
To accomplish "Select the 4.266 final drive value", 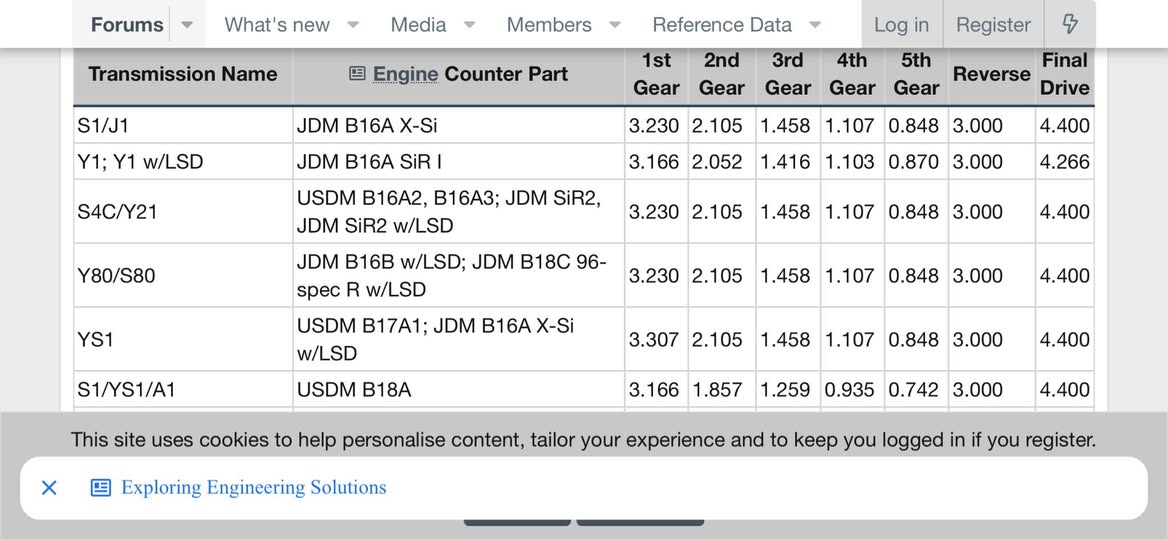I will pos(1064,162).
